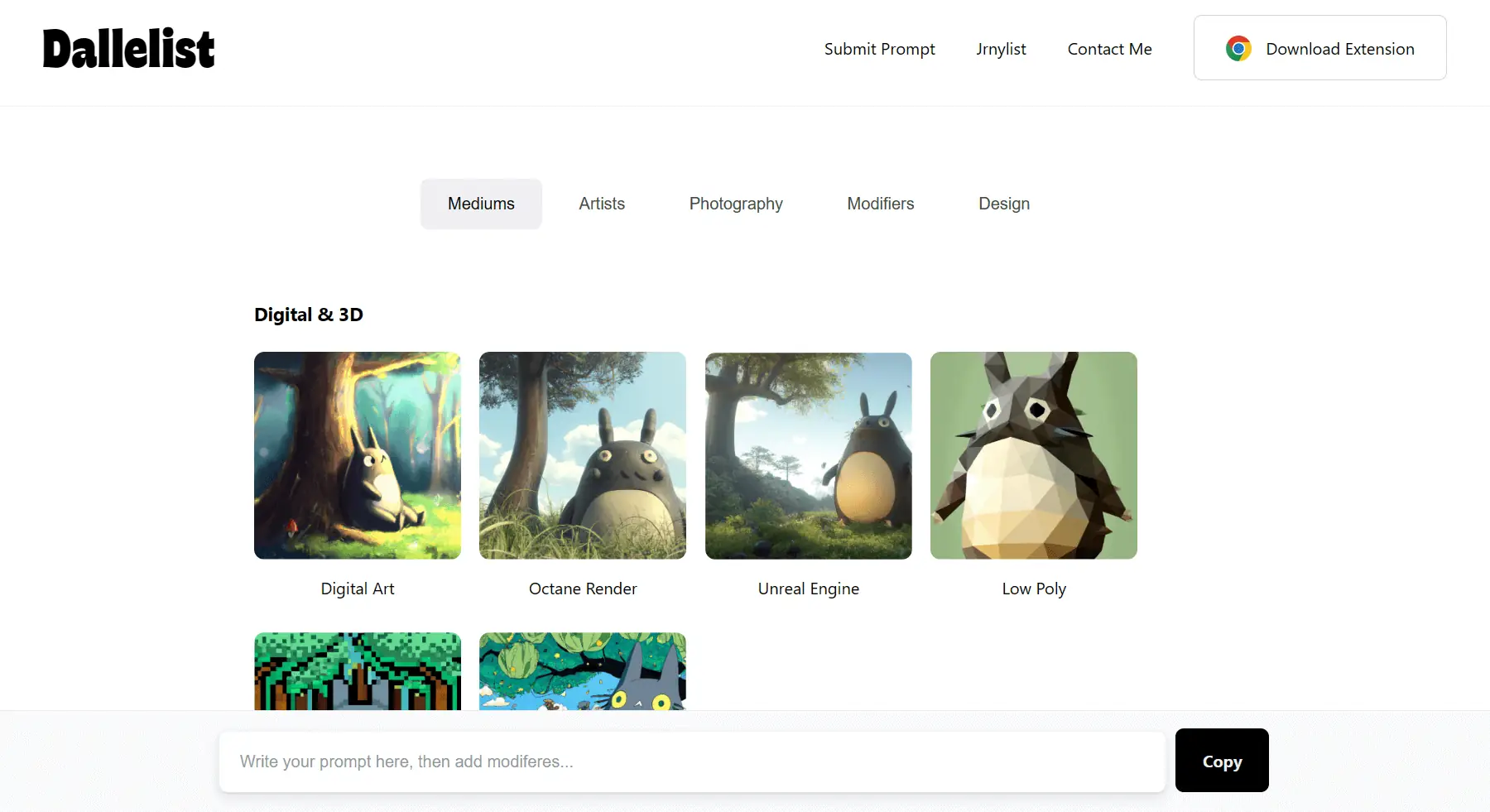Pick the Low Poly thumbnail
Screen dimensions: 1490x812
coord(1034,455)
